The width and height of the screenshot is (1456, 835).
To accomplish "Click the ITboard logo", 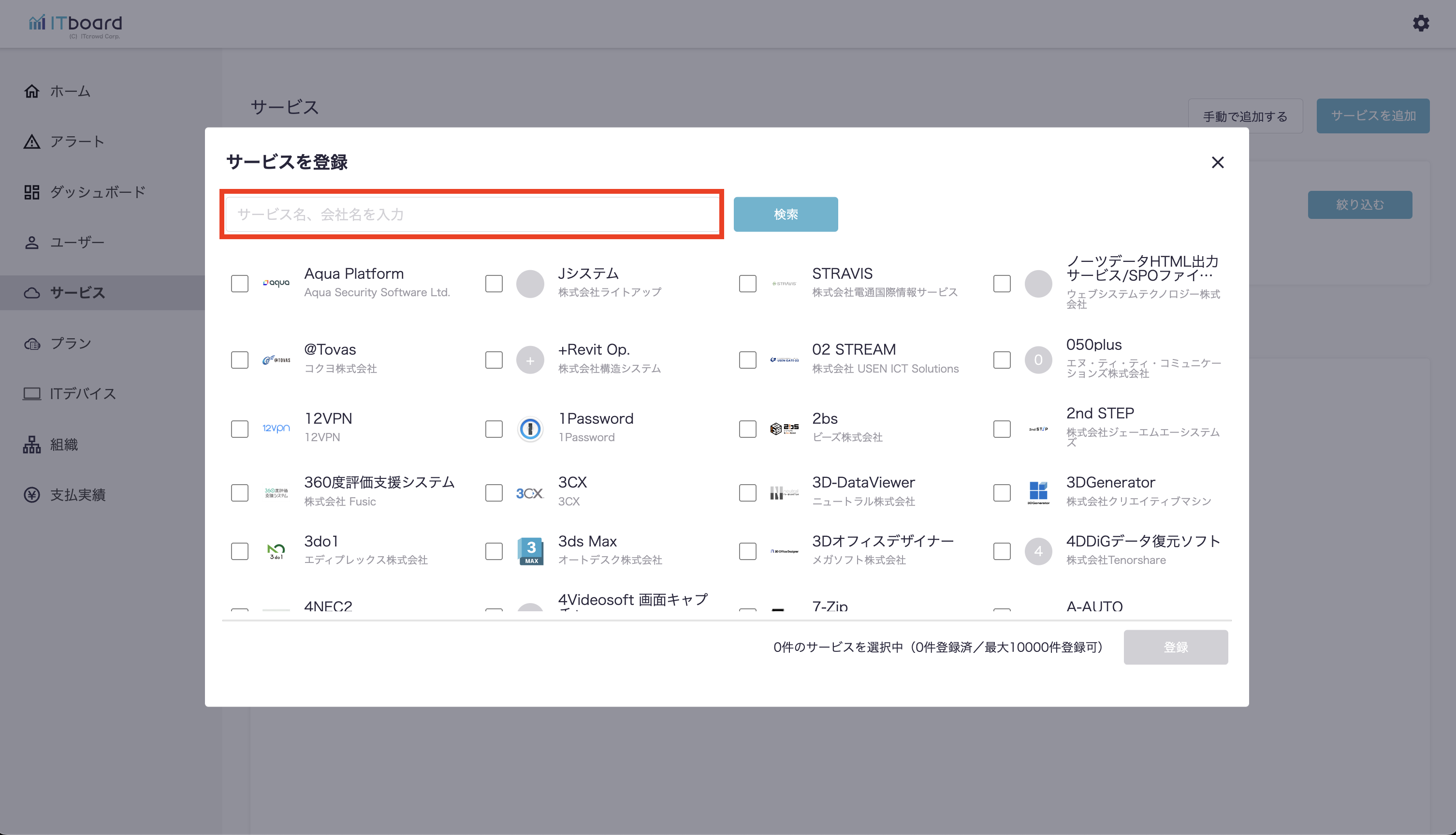I will pyautogui.click(x=76, y=25).
